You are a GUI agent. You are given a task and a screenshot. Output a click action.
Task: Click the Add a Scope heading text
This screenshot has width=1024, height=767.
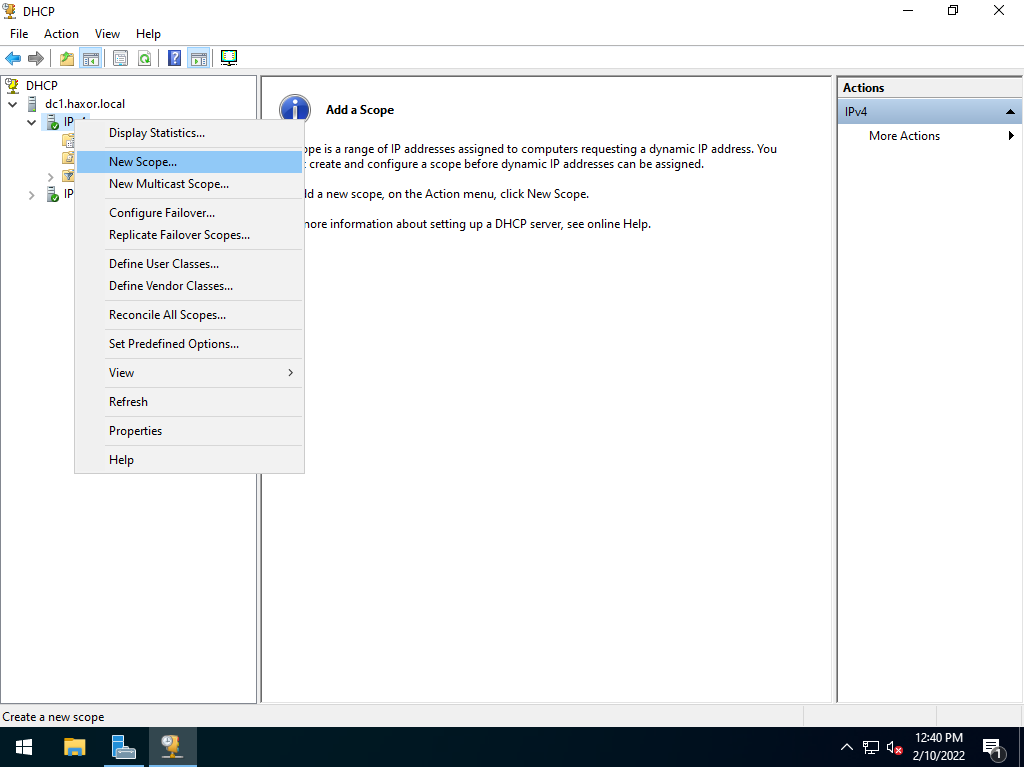click(360, 110)
